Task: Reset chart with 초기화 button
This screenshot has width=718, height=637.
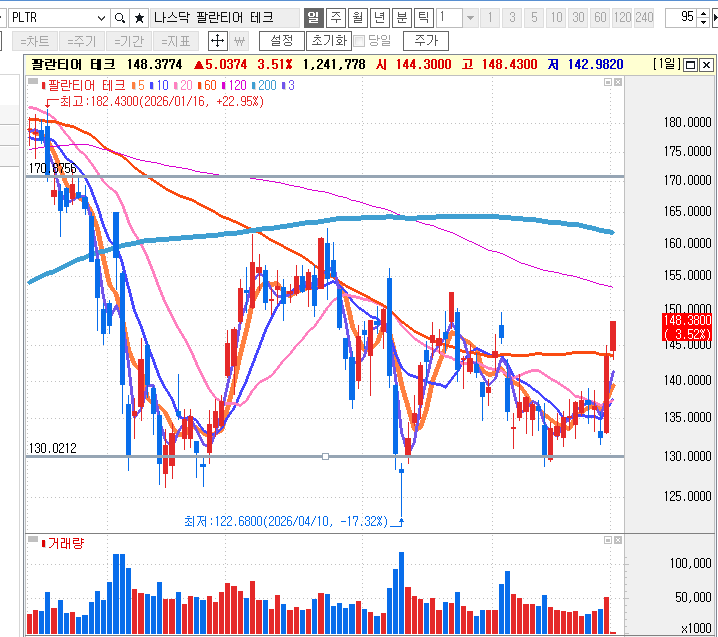Action: coord(329,41)
